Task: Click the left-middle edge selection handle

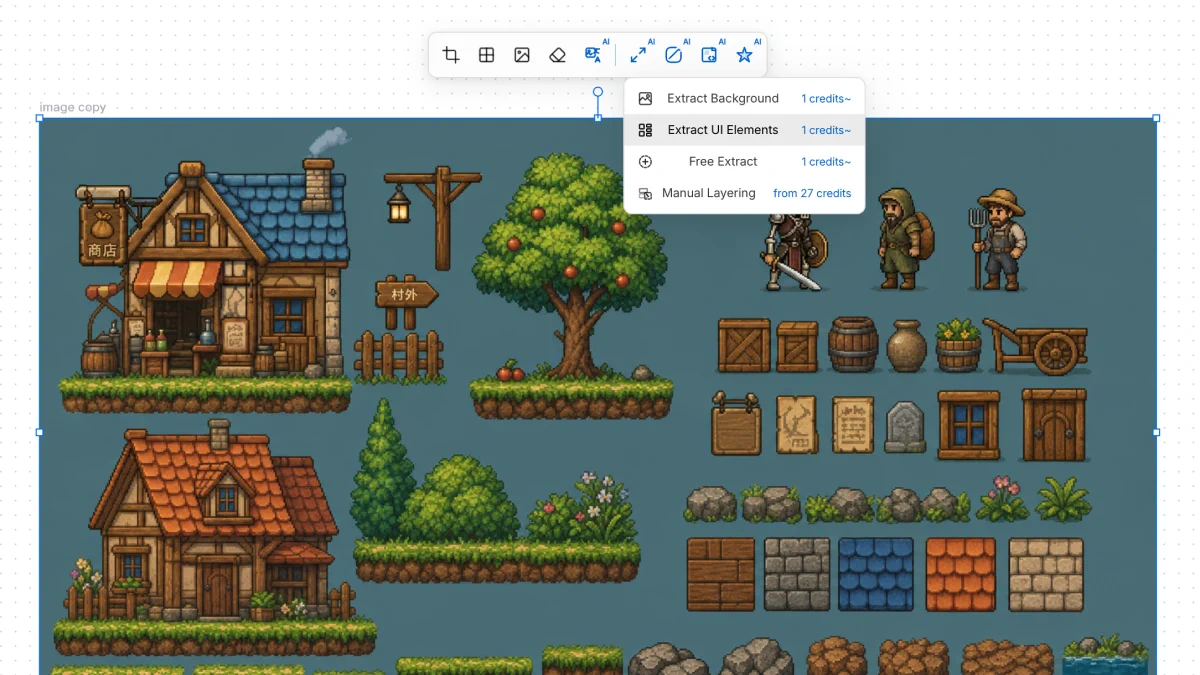Action: pos(40,432)
